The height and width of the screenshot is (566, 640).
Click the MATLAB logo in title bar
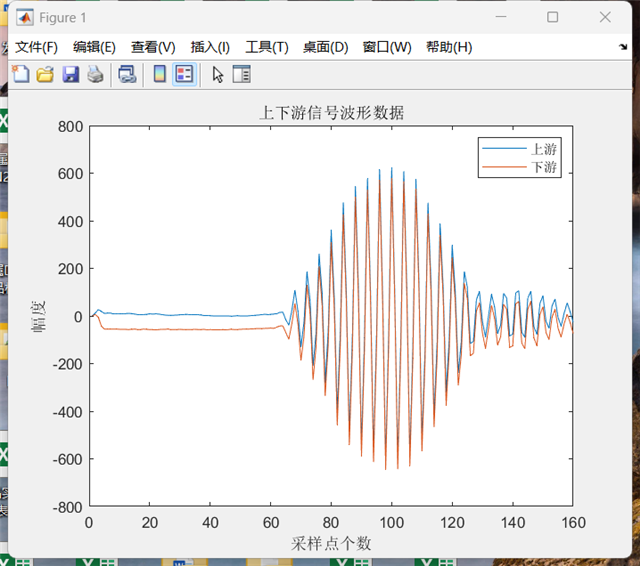click(25, 17)
